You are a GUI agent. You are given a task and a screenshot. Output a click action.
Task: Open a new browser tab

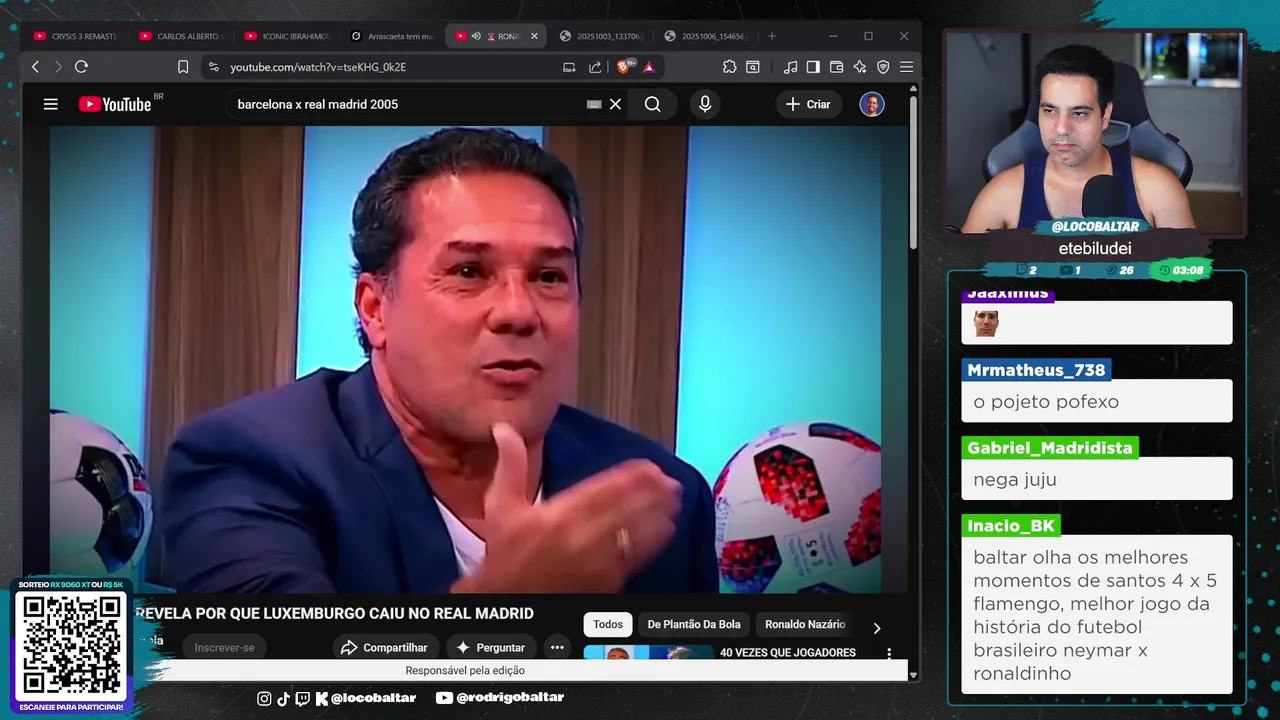coord(771,36)
